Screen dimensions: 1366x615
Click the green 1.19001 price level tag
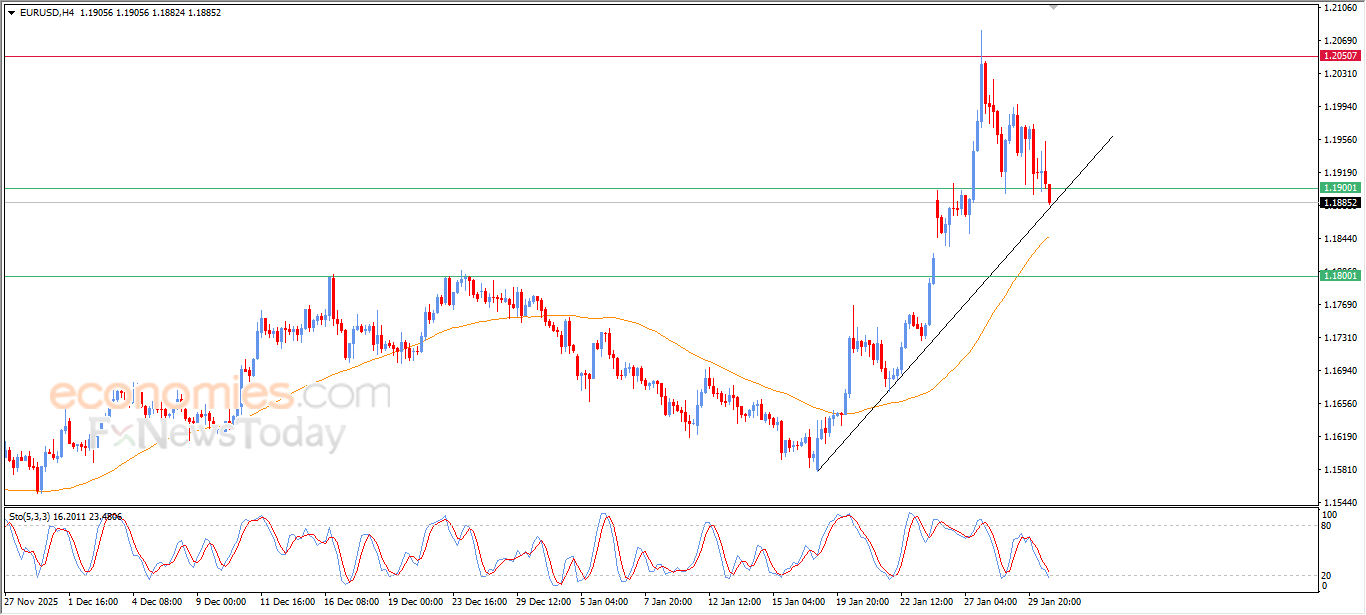[x=1339, y=188]
